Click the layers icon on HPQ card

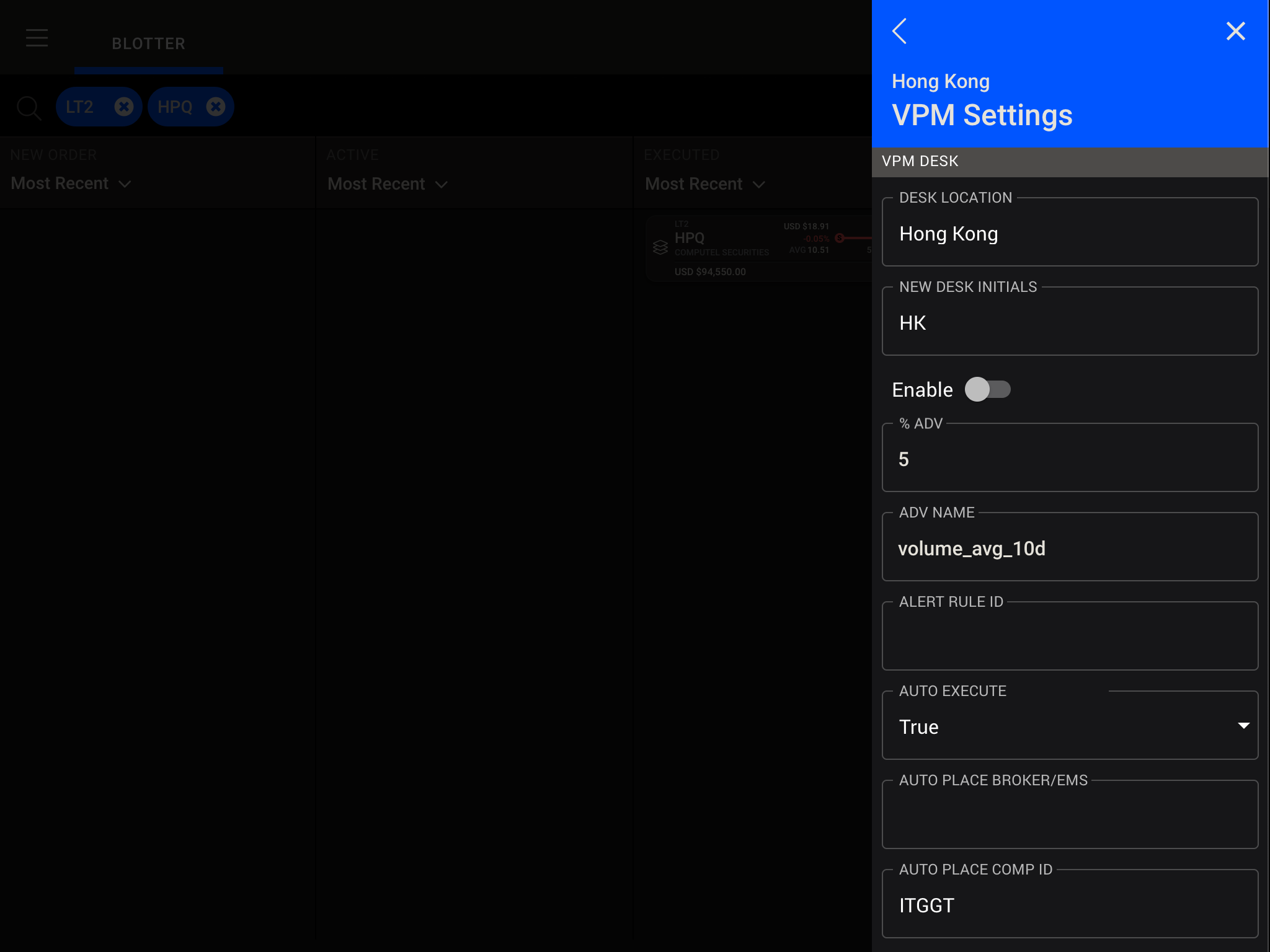660,248
